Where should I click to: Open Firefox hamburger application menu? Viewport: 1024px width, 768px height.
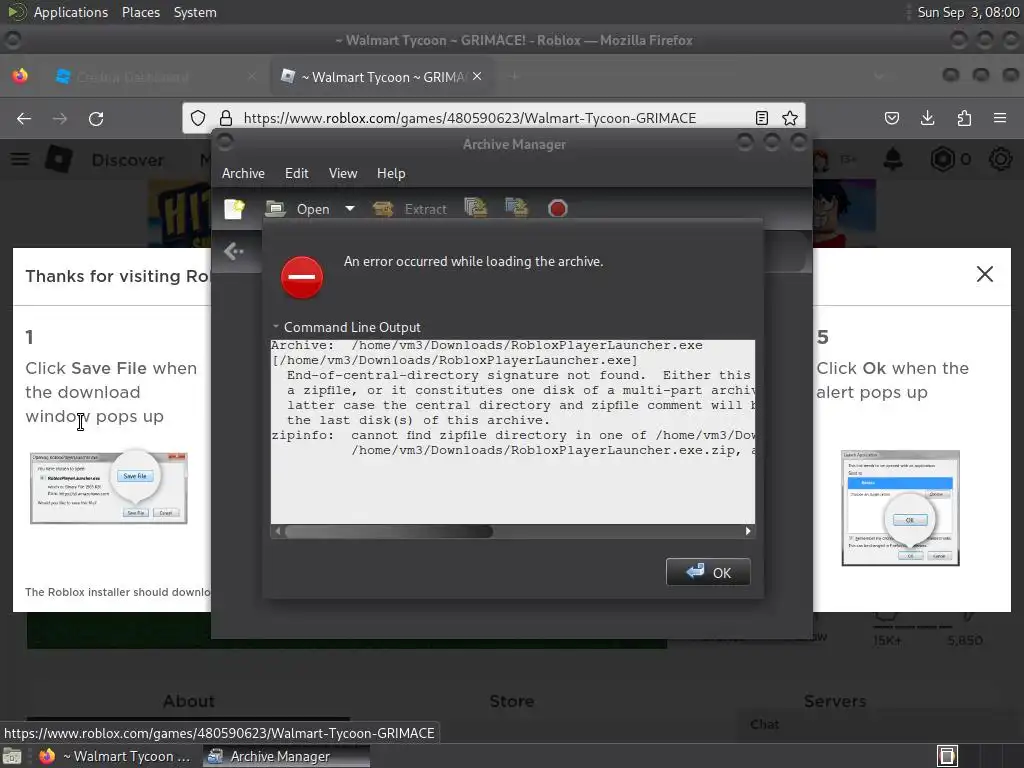point(1000,118)
